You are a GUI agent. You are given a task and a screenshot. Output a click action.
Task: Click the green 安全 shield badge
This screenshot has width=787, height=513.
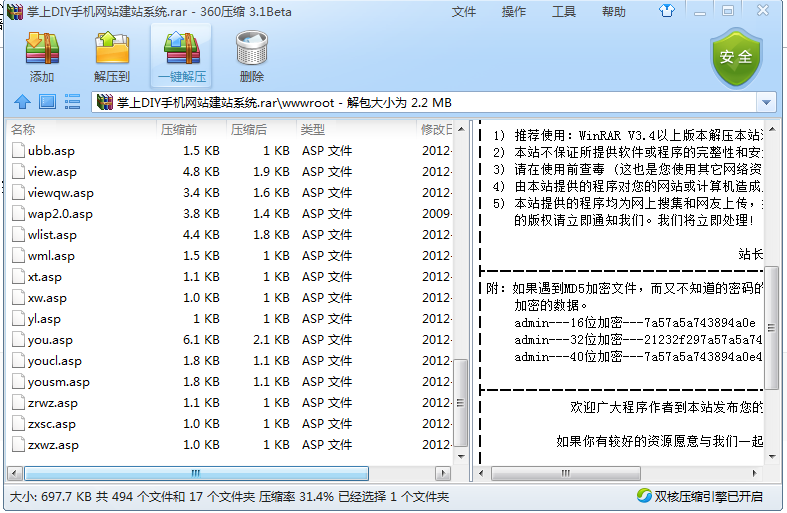pyautogui.click(x=736, y=58)
